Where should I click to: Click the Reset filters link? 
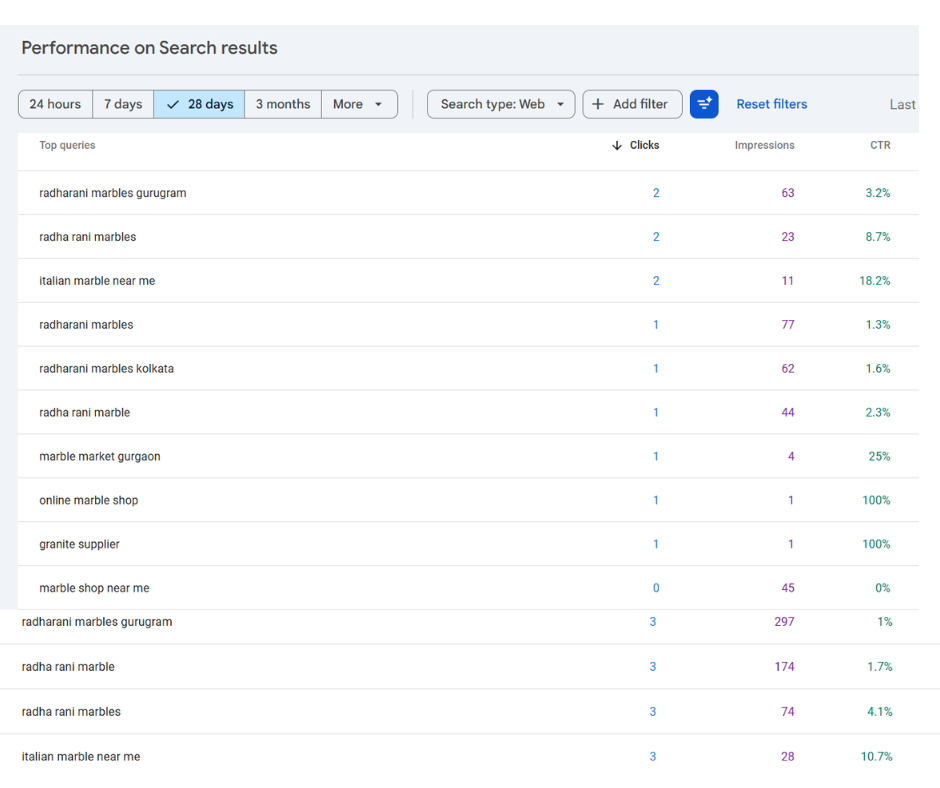(771, 104)
